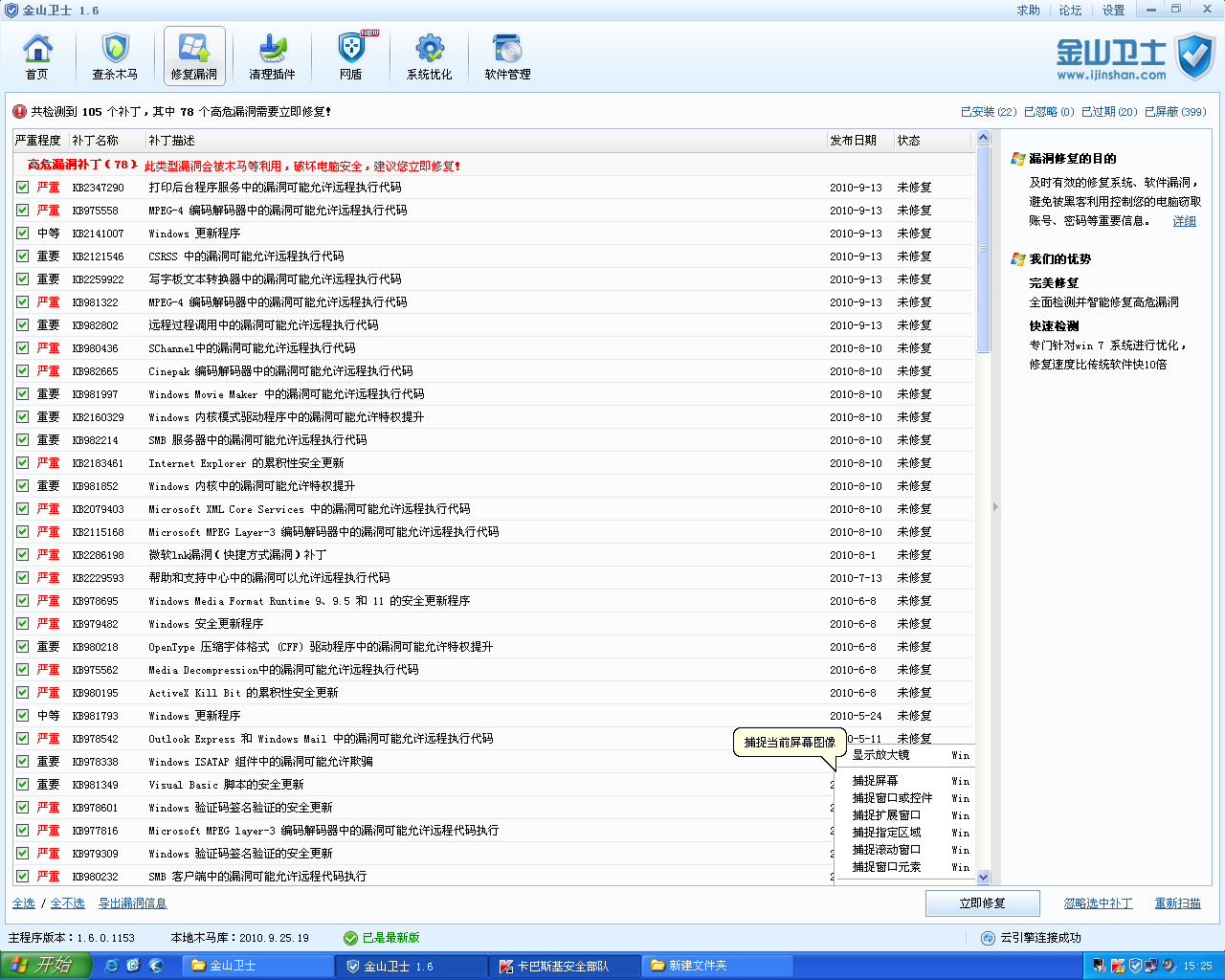Screen dimensions: 1225x980
Task: Click the third quick launch round icon
Action: click(x=155, y=966)
